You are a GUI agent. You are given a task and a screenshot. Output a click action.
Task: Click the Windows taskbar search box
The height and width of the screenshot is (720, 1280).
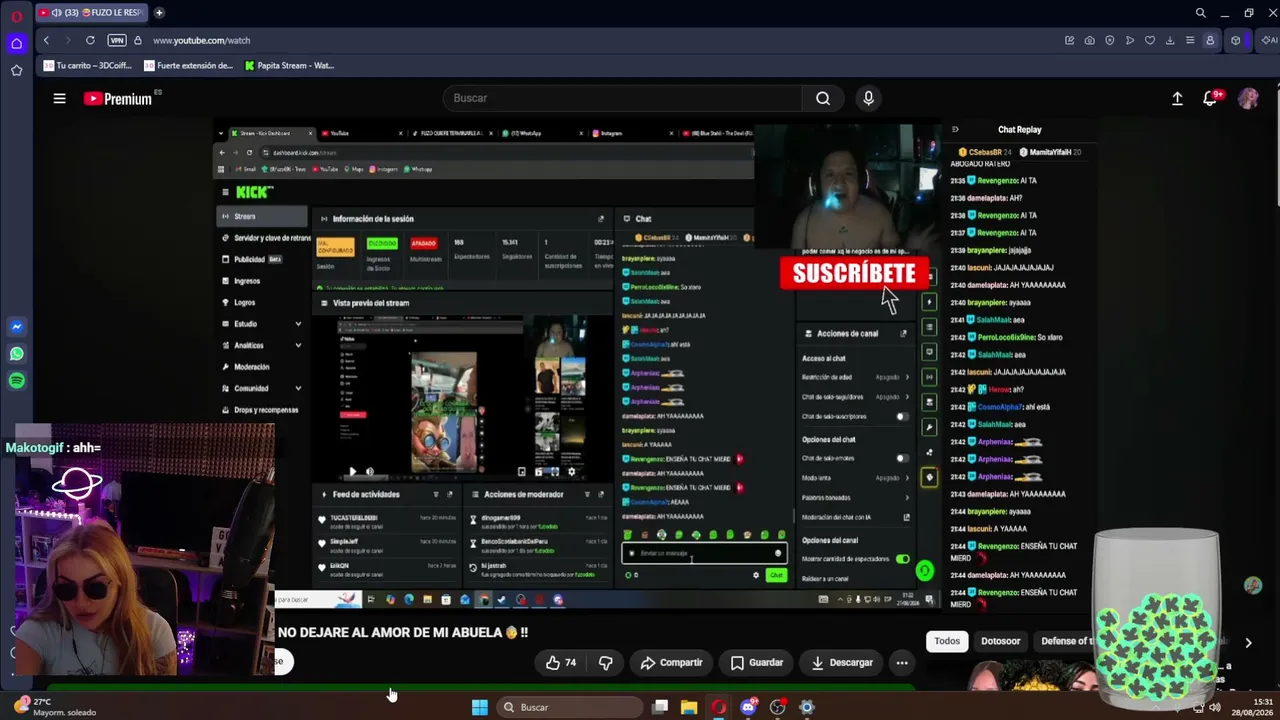[570, 707]
